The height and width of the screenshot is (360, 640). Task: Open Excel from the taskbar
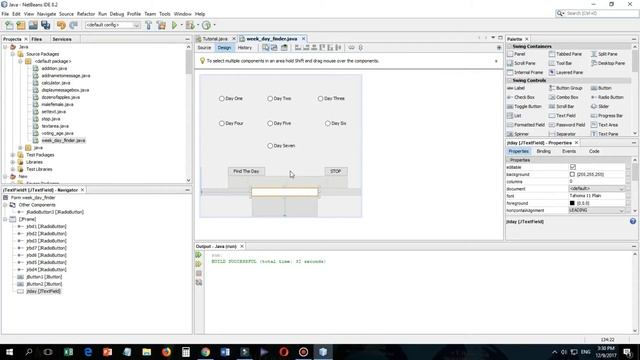pos(68,352)
